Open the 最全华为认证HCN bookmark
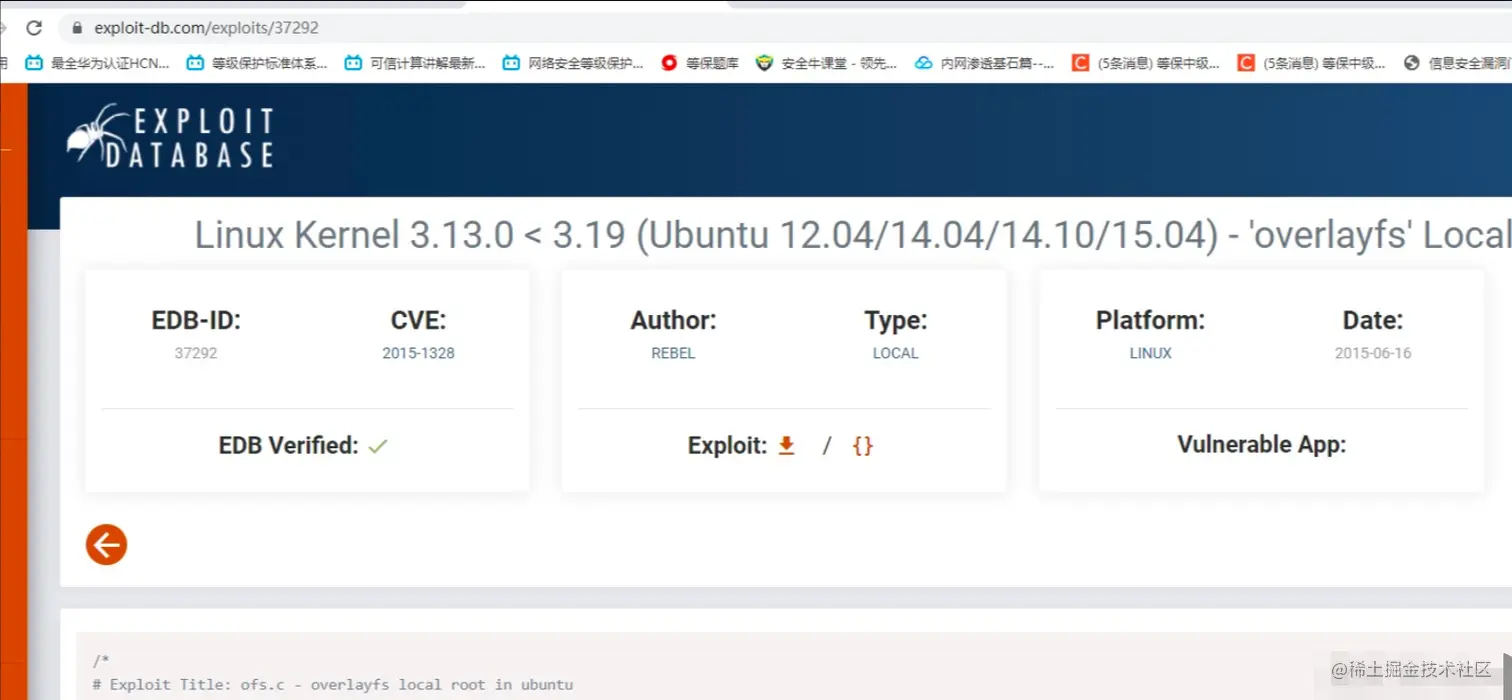1512x700 pixels. [x=97, y=63]
